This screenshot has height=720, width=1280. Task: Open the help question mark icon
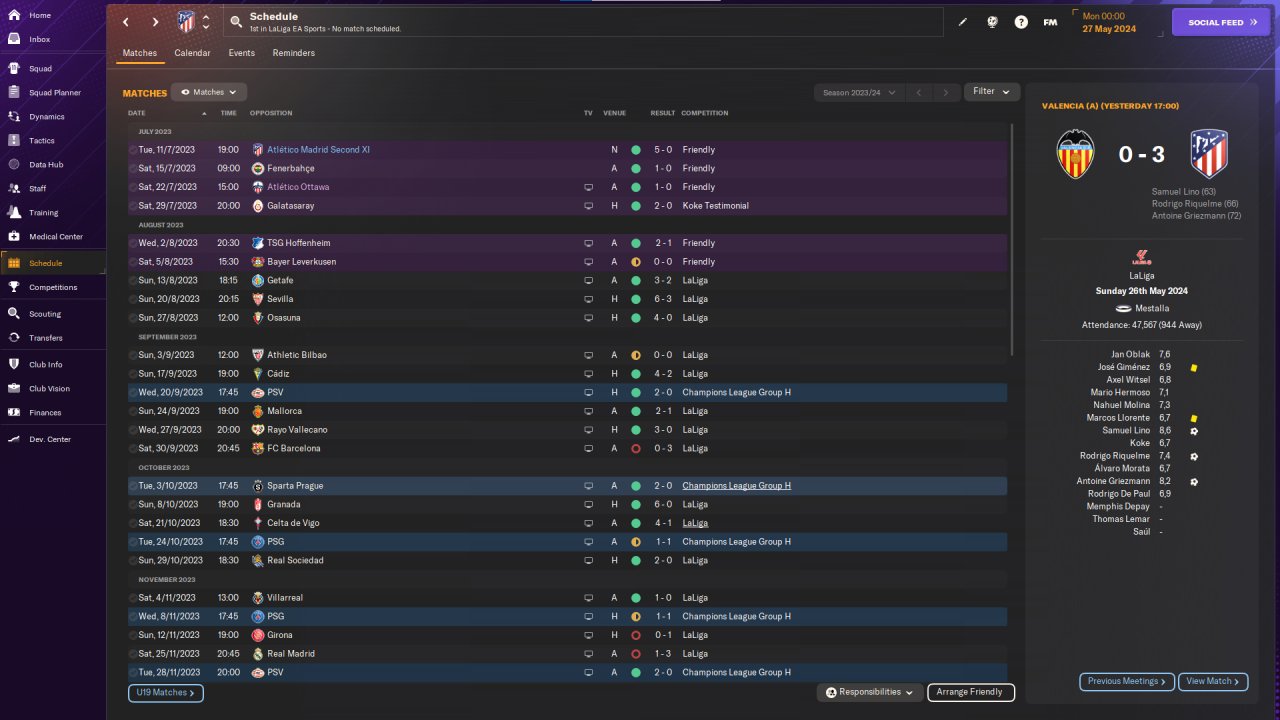(x=1020, y=22)
